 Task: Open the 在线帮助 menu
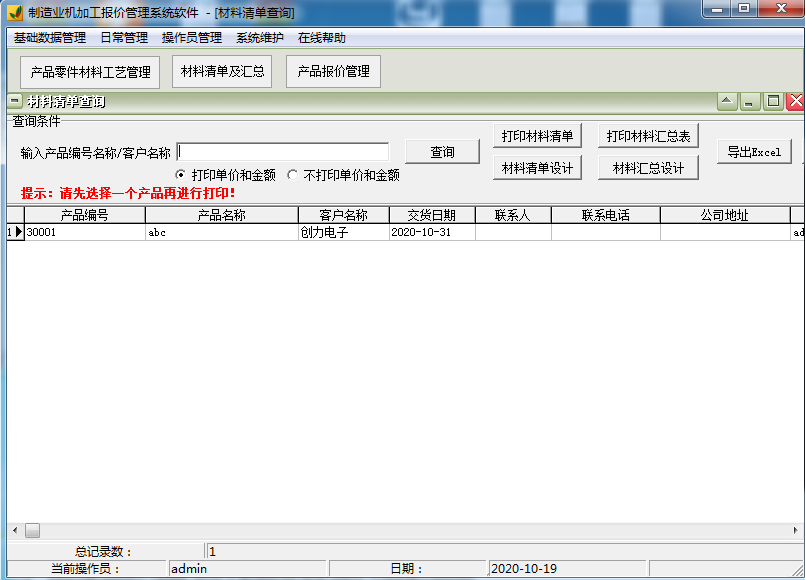point(322,38)
